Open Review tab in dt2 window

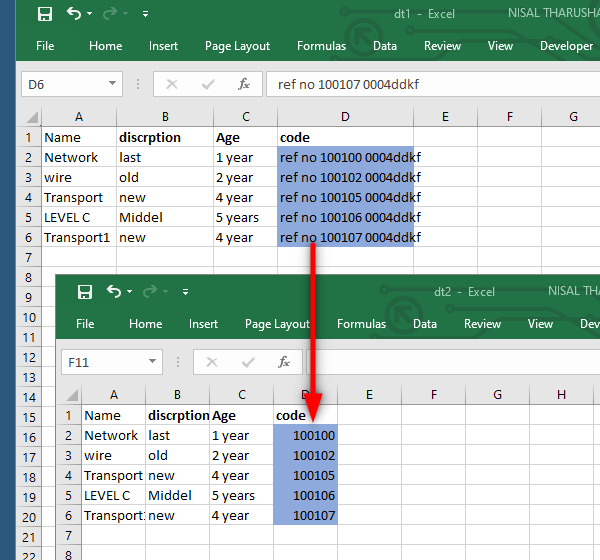click(x=482, y=324)
